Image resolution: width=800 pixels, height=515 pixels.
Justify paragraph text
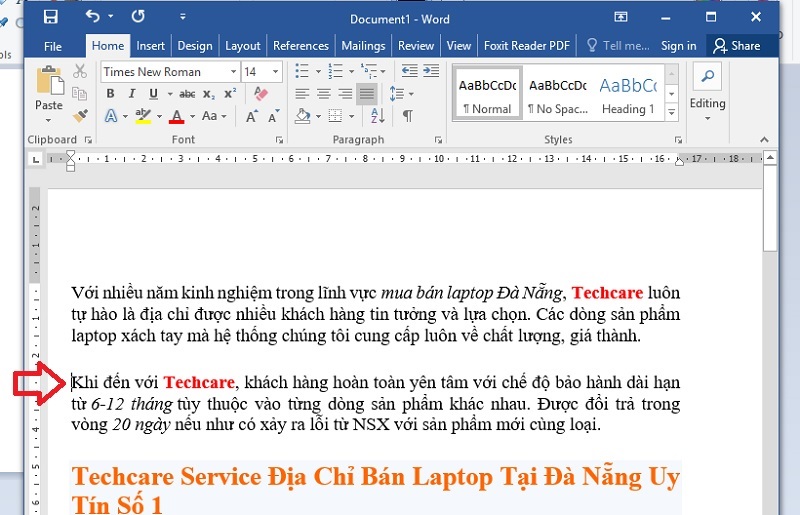point(367,94)
